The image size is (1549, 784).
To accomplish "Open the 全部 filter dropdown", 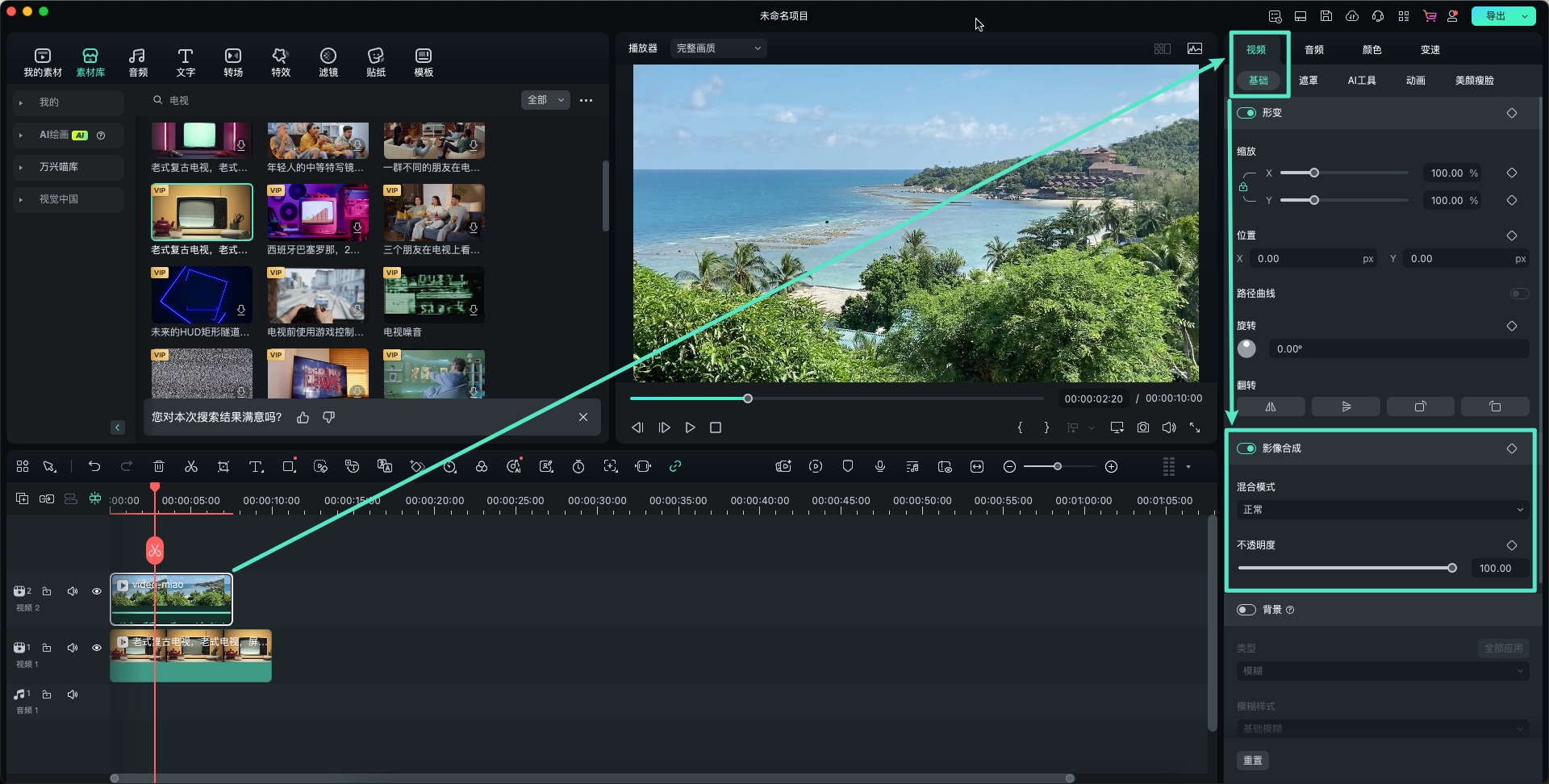I will click(x=546, y=100).
